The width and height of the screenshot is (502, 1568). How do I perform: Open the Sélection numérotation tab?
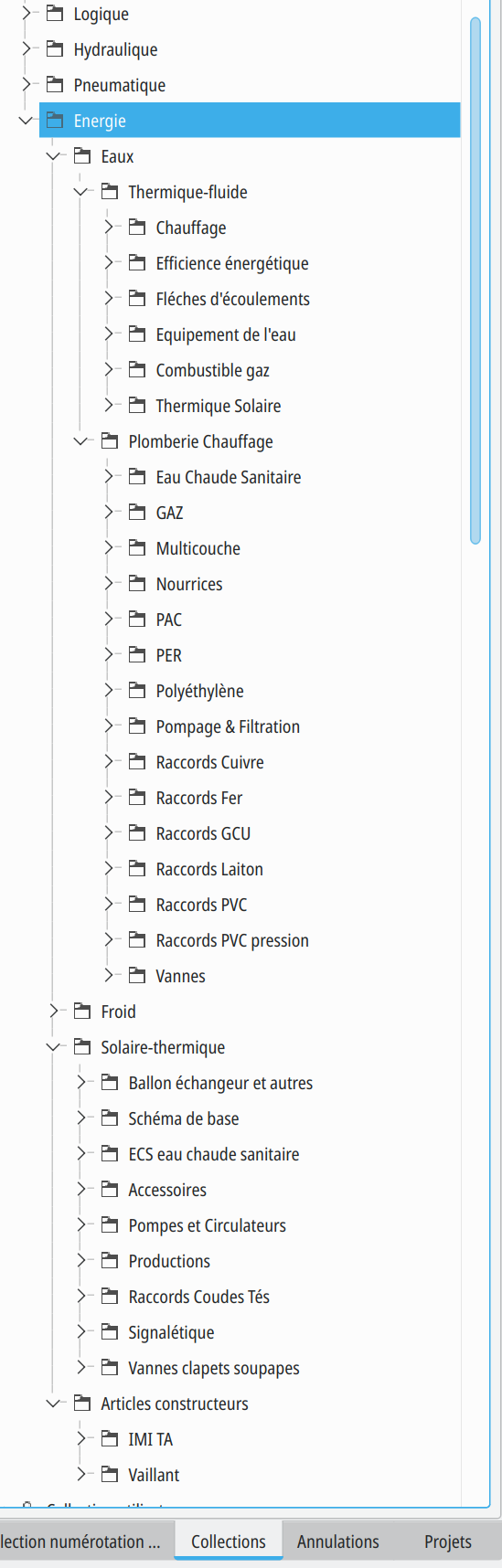pos(87,1542)
